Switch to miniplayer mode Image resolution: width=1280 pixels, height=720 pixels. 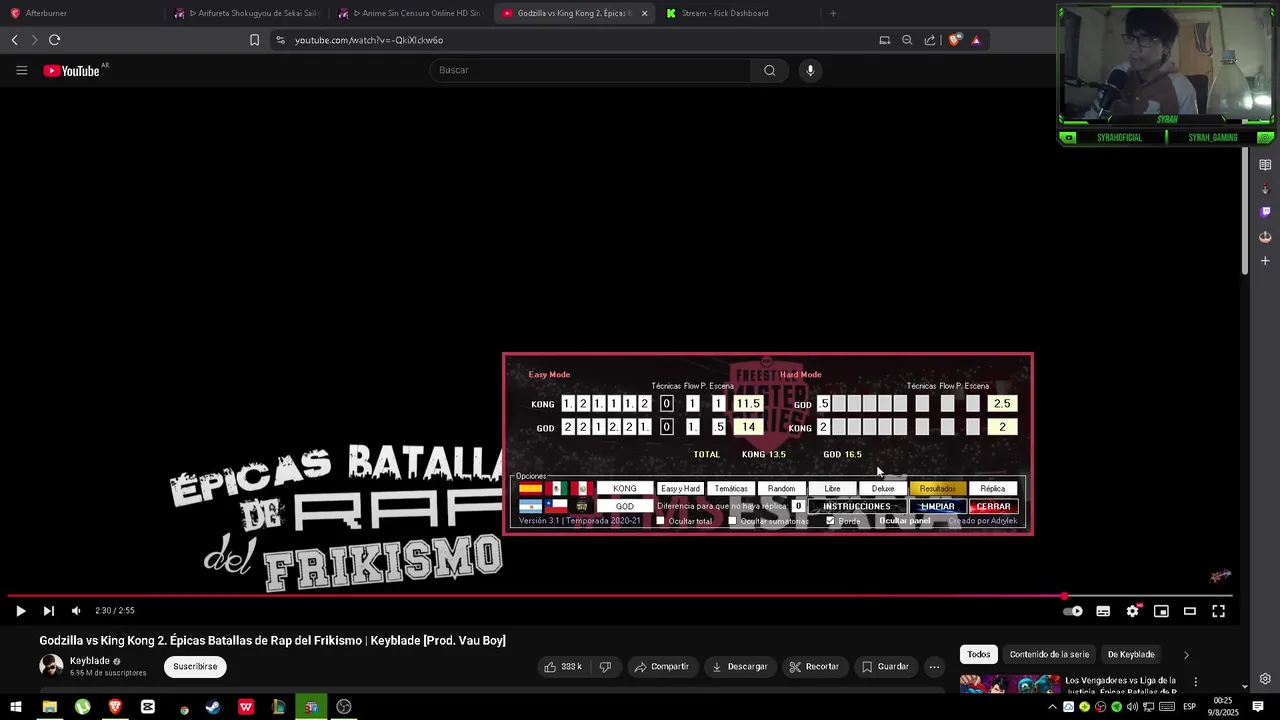point(1161,611)
